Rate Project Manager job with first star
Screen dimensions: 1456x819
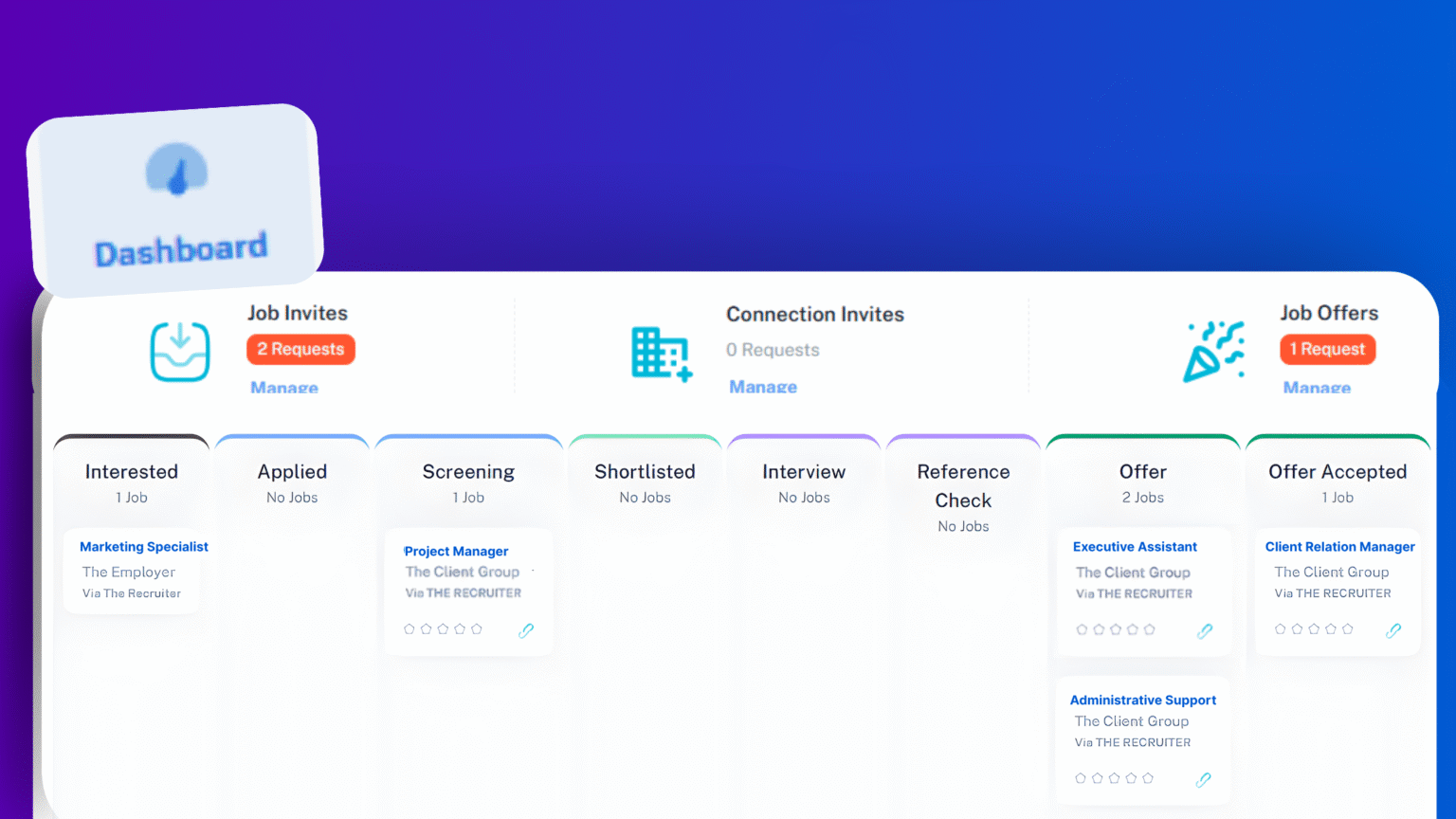click(409, 629)
